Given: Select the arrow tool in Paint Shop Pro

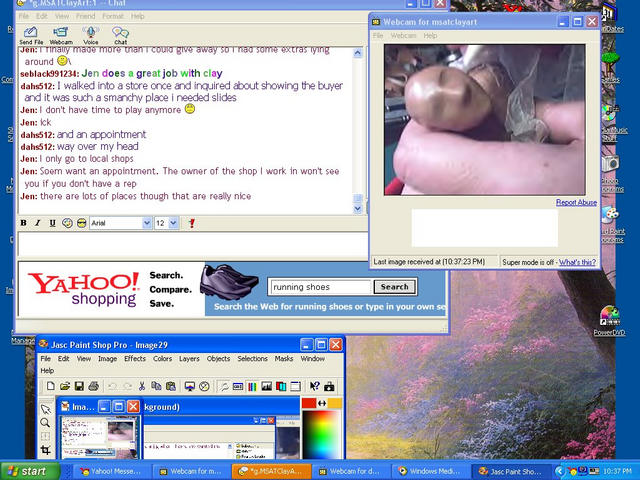Looking at the screenshot, I should [46, 409].
